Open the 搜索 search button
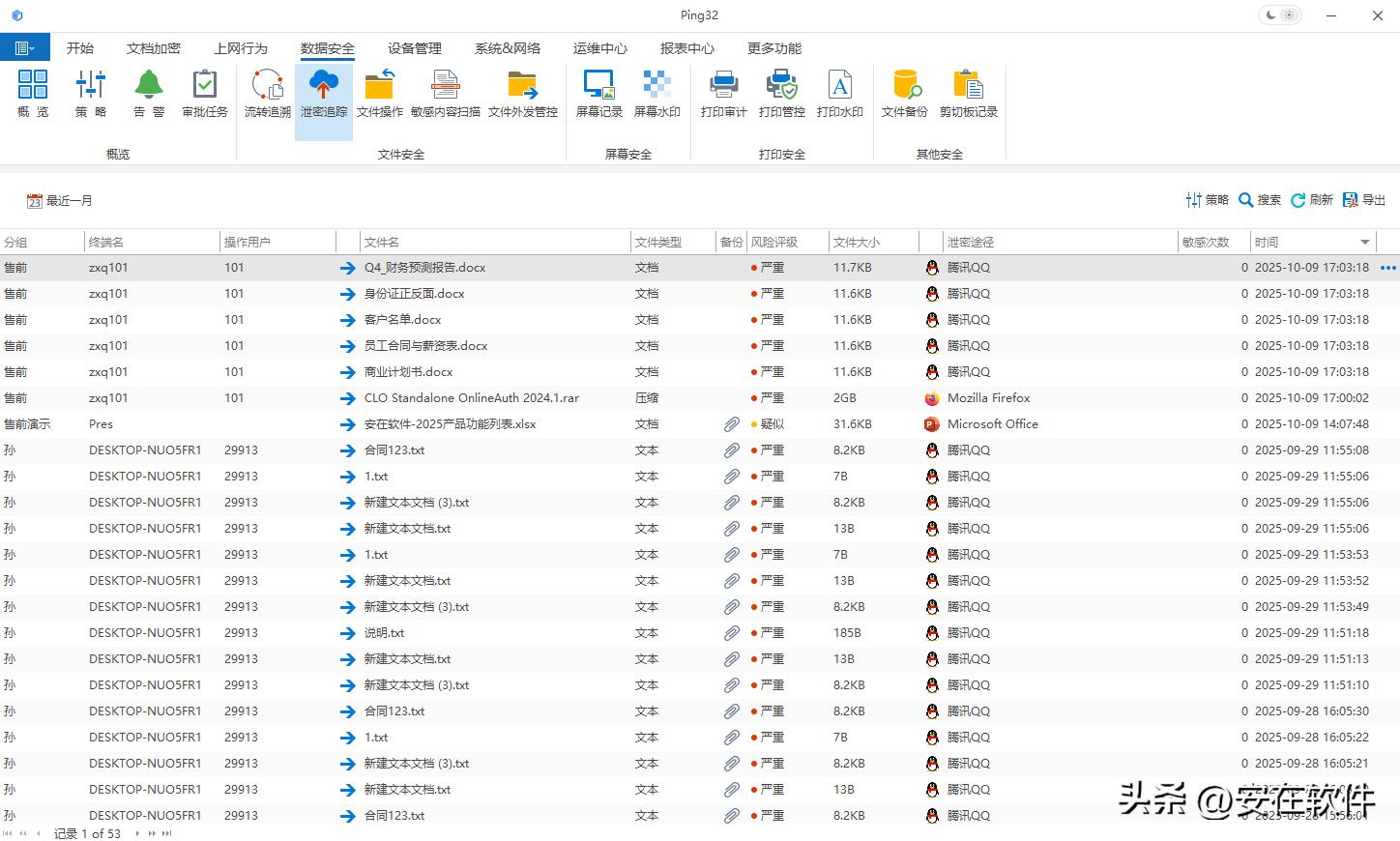 point(1260,200)
